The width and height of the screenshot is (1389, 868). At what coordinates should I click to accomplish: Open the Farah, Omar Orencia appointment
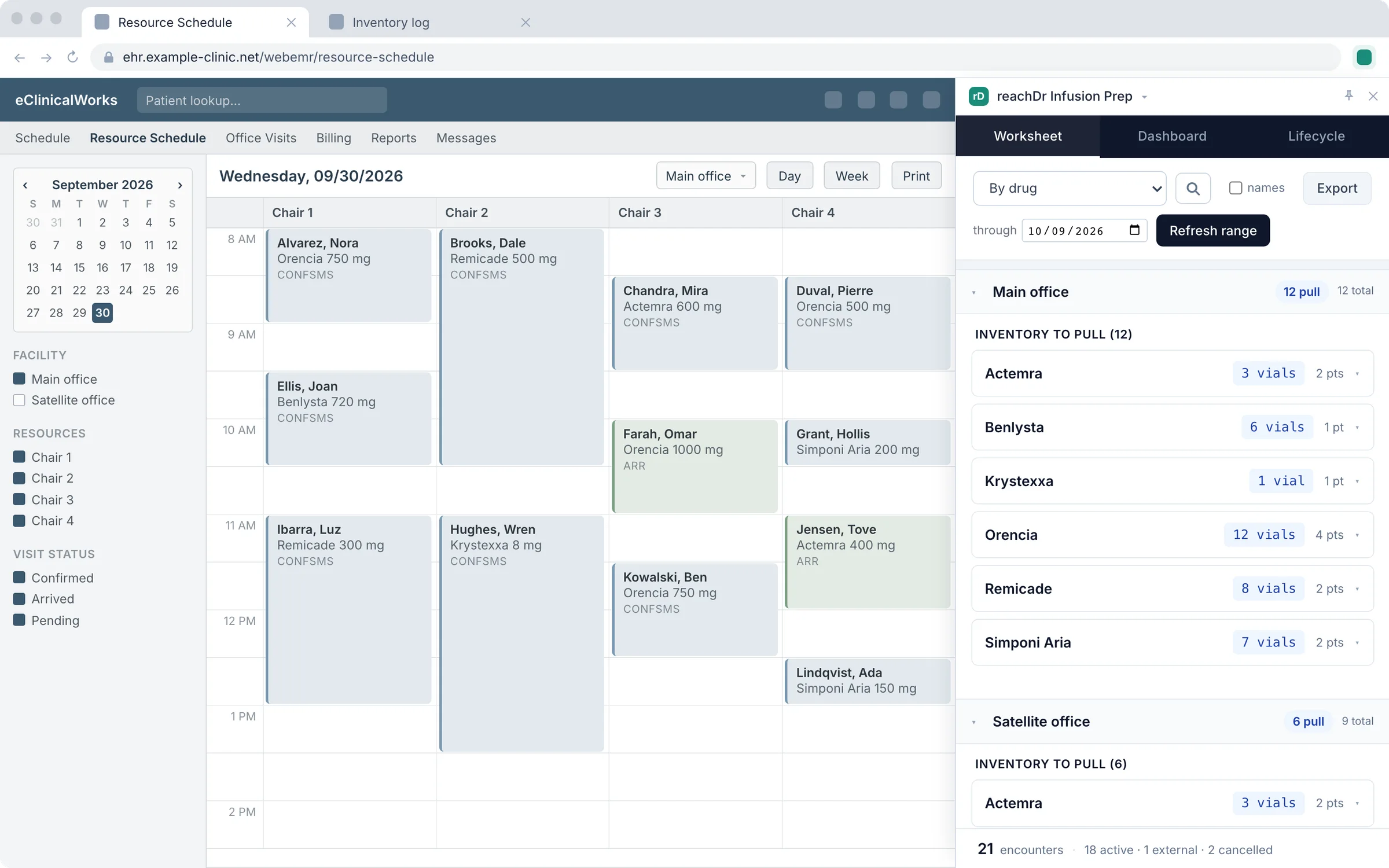tap(694, 466)
